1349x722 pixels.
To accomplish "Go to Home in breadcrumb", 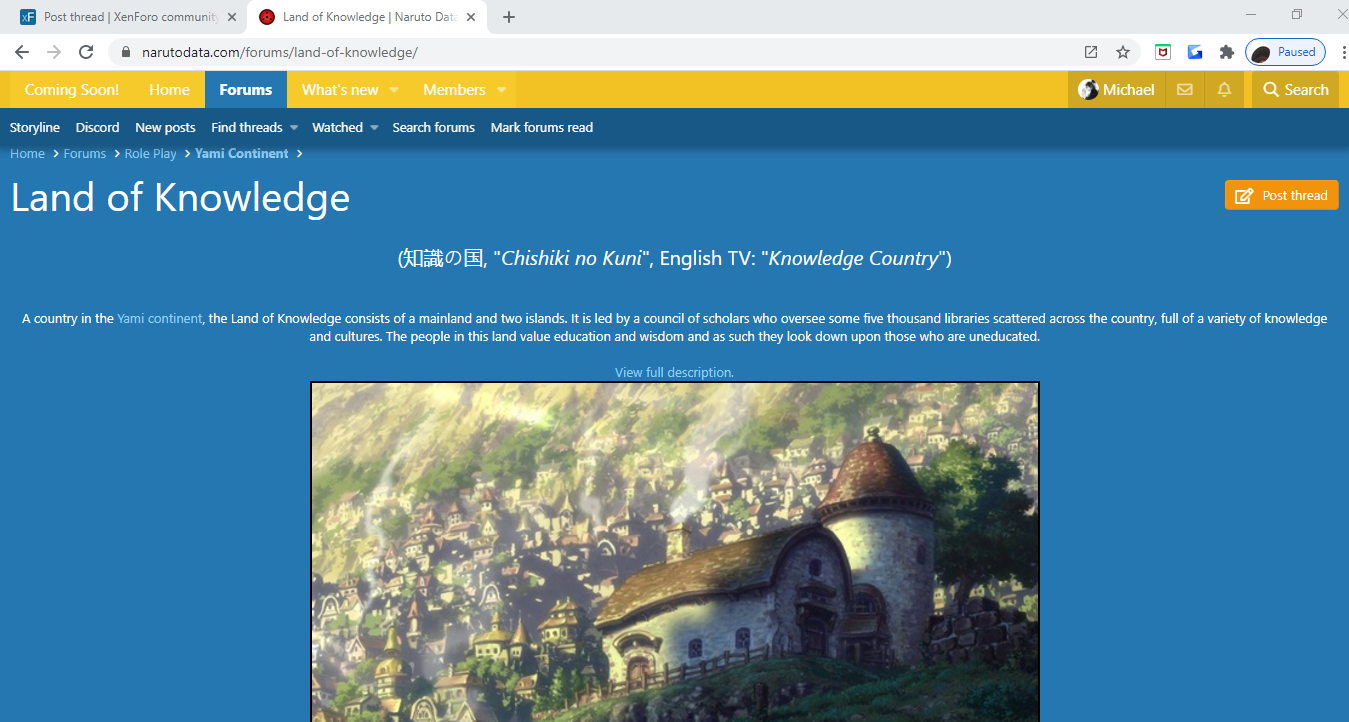I will (27, 154).
